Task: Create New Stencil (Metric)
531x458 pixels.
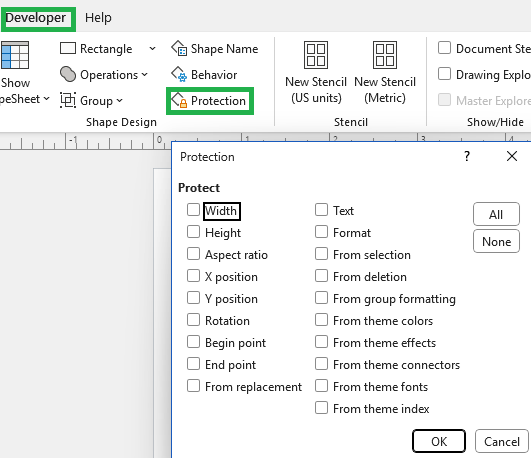Action: [385, 72]
